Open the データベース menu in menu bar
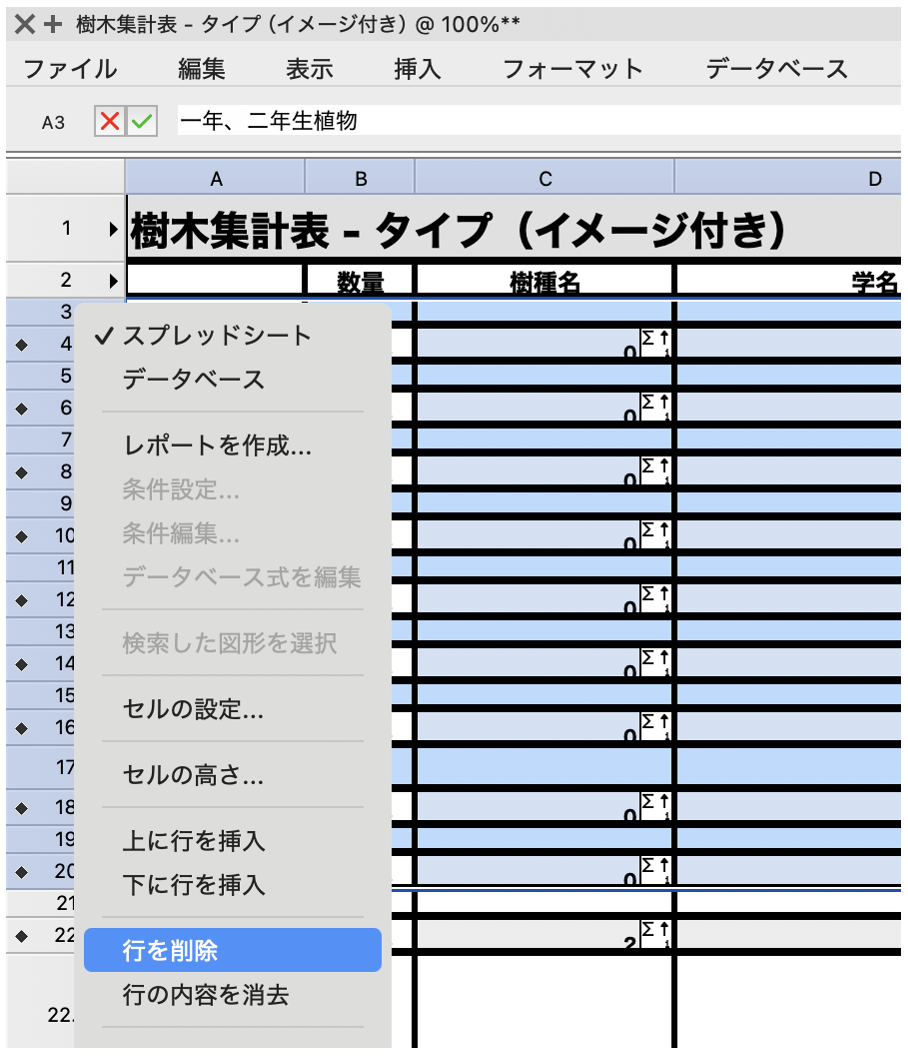 776,69
